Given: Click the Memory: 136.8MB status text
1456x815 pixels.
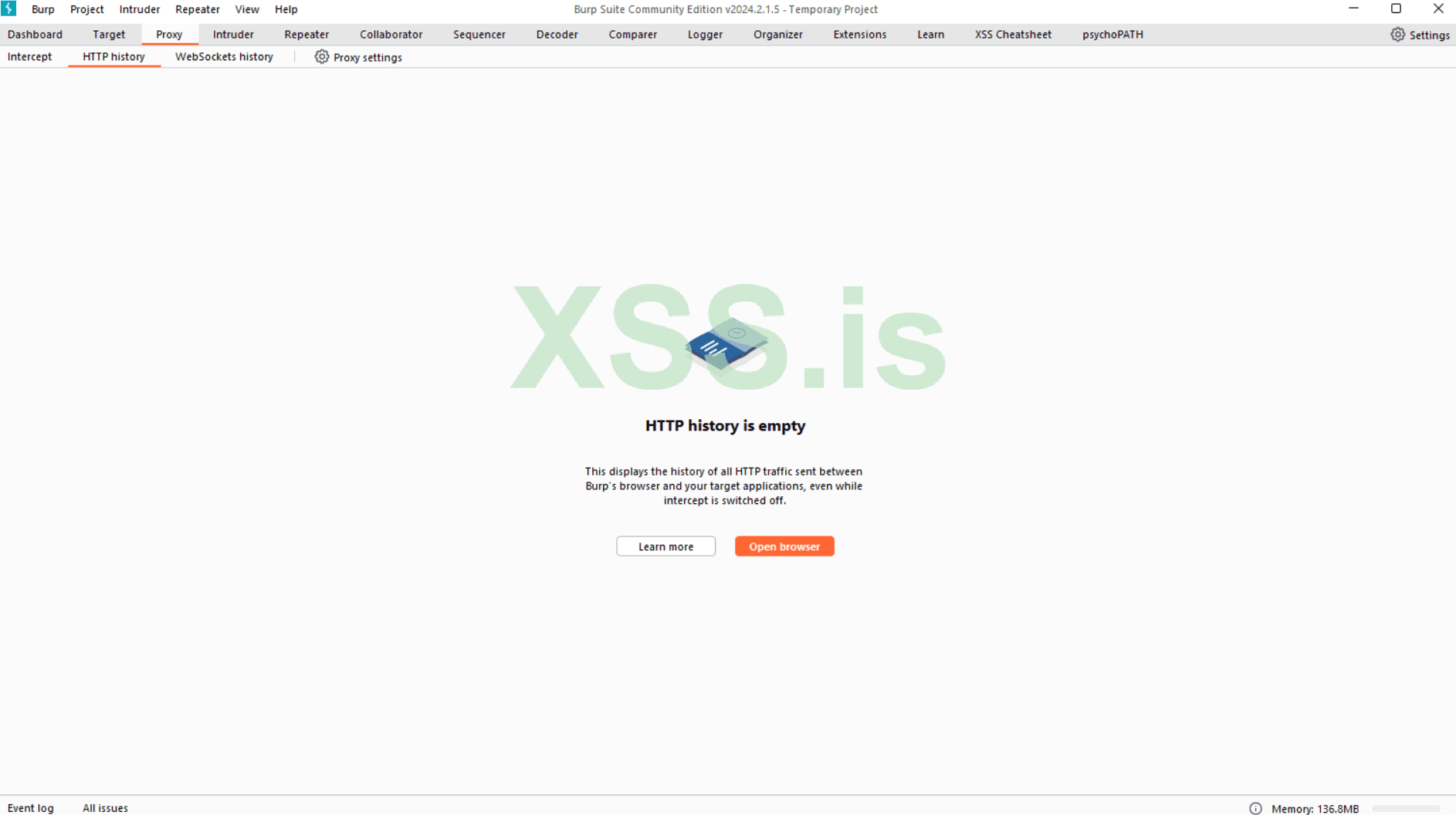Looking at the screenshot, I should click(x=1315, y=809).
